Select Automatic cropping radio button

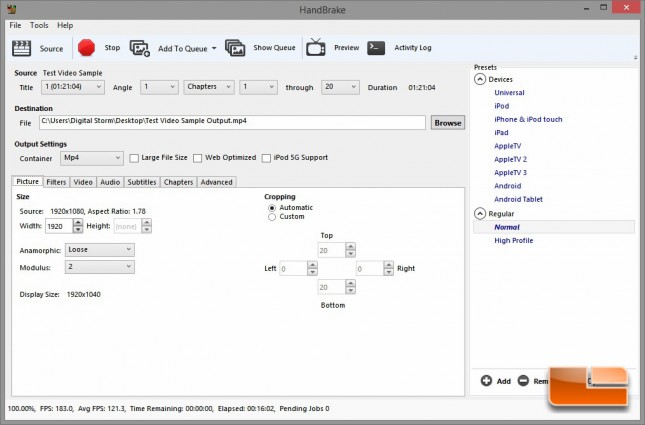(272, 208)
